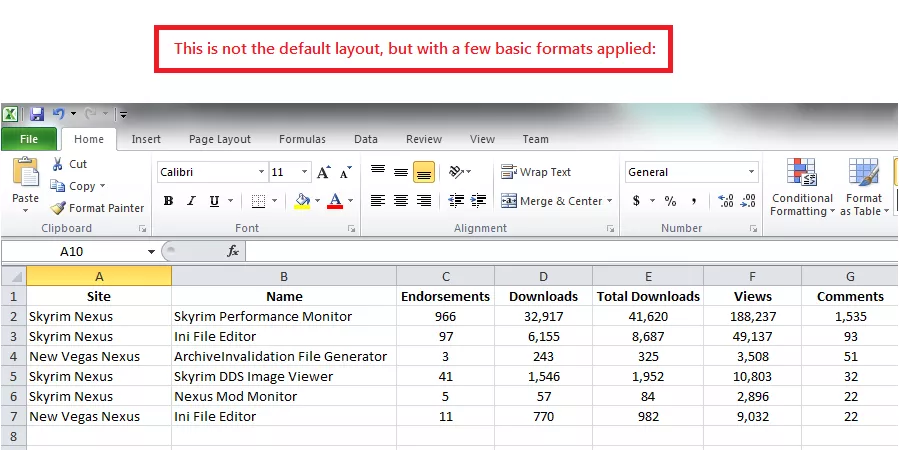Apply accounting dollar format
This screenshot has width=899, height=450.
636,201
